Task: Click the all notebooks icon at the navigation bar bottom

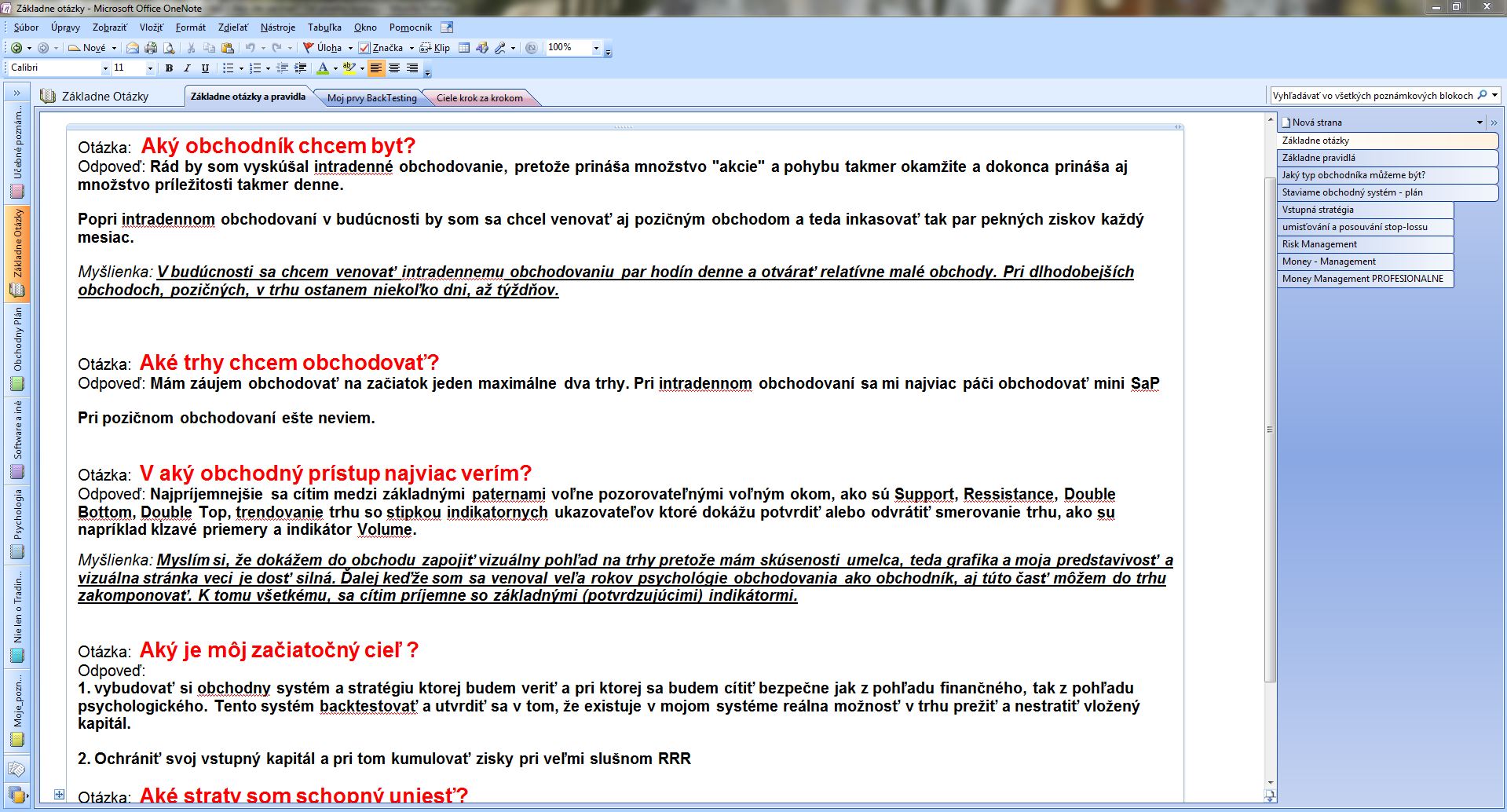Action: coord(16,794)
